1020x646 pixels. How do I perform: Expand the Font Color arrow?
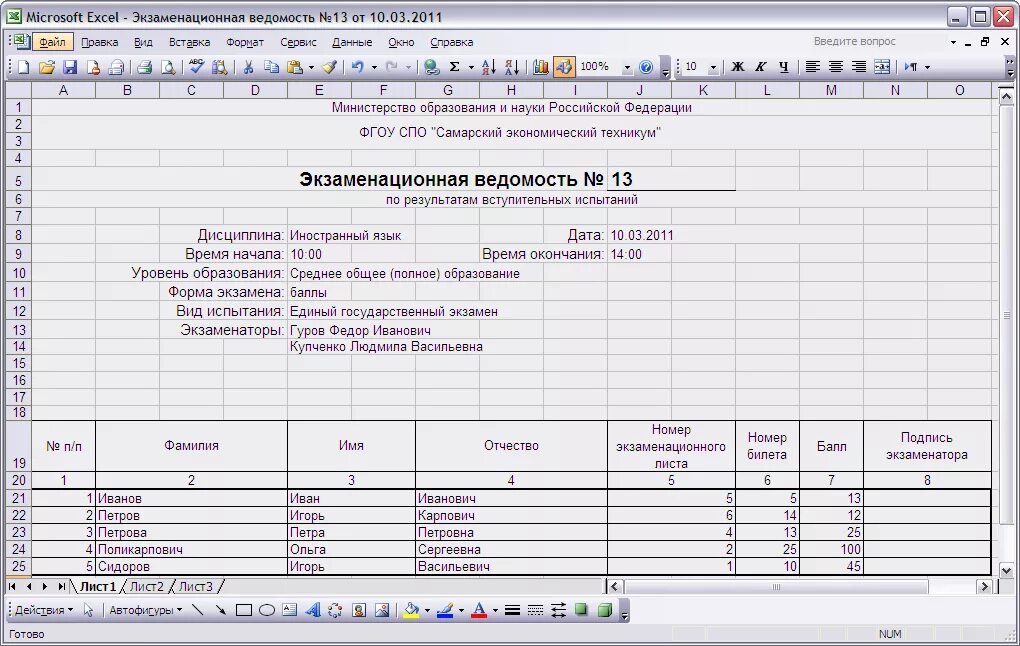pos(495,610)
